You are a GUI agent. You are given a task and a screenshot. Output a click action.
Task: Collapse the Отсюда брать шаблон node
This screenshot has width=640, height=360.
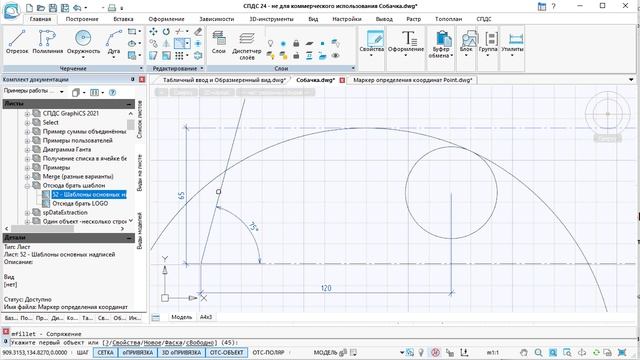pyautogui.click(x=27, y=186)
